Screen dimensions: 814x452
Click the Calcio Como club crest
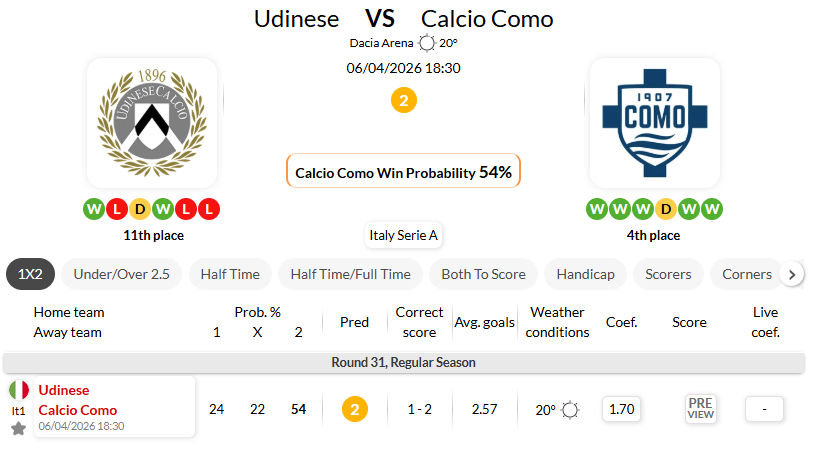click(654, 124)
